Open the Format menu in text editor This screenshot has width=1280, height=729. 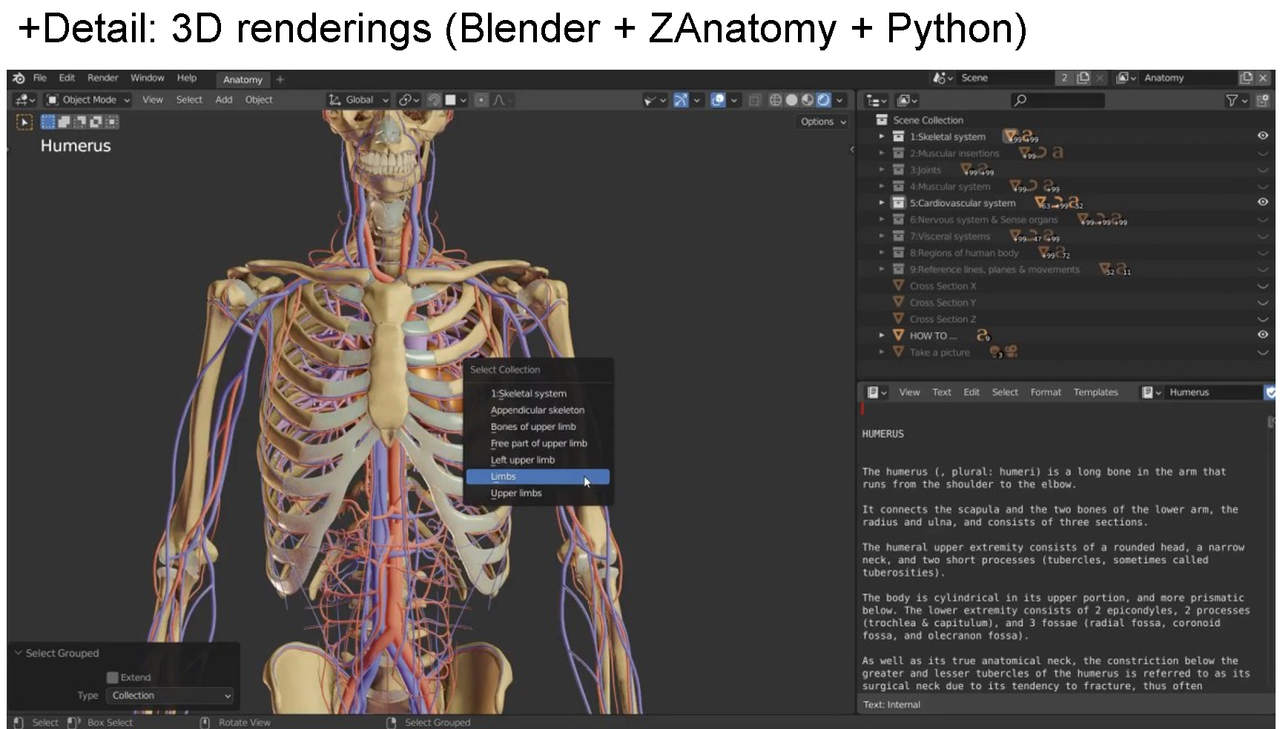tap(1045, 392)
